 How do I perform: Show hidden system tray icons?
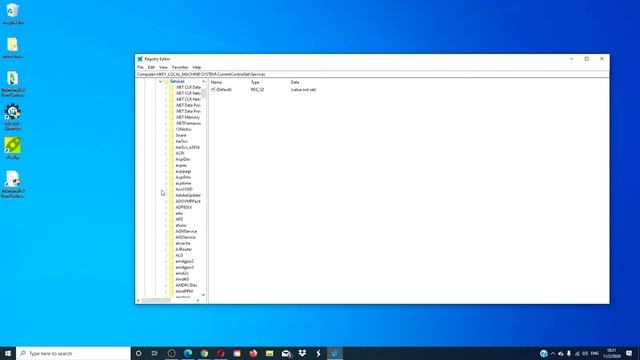tap(553, 353)
